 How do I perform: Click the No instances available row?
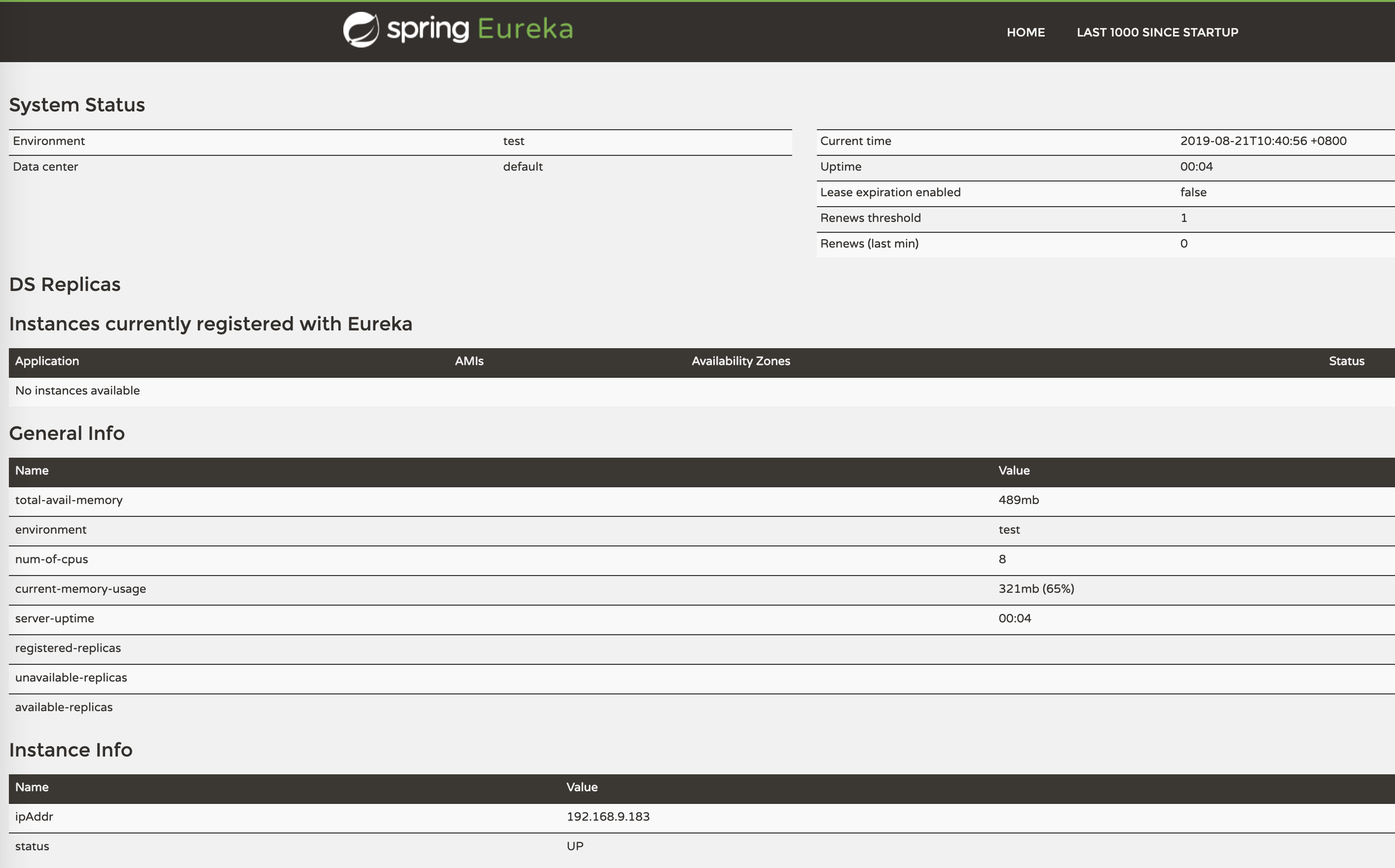coord(77,391)
